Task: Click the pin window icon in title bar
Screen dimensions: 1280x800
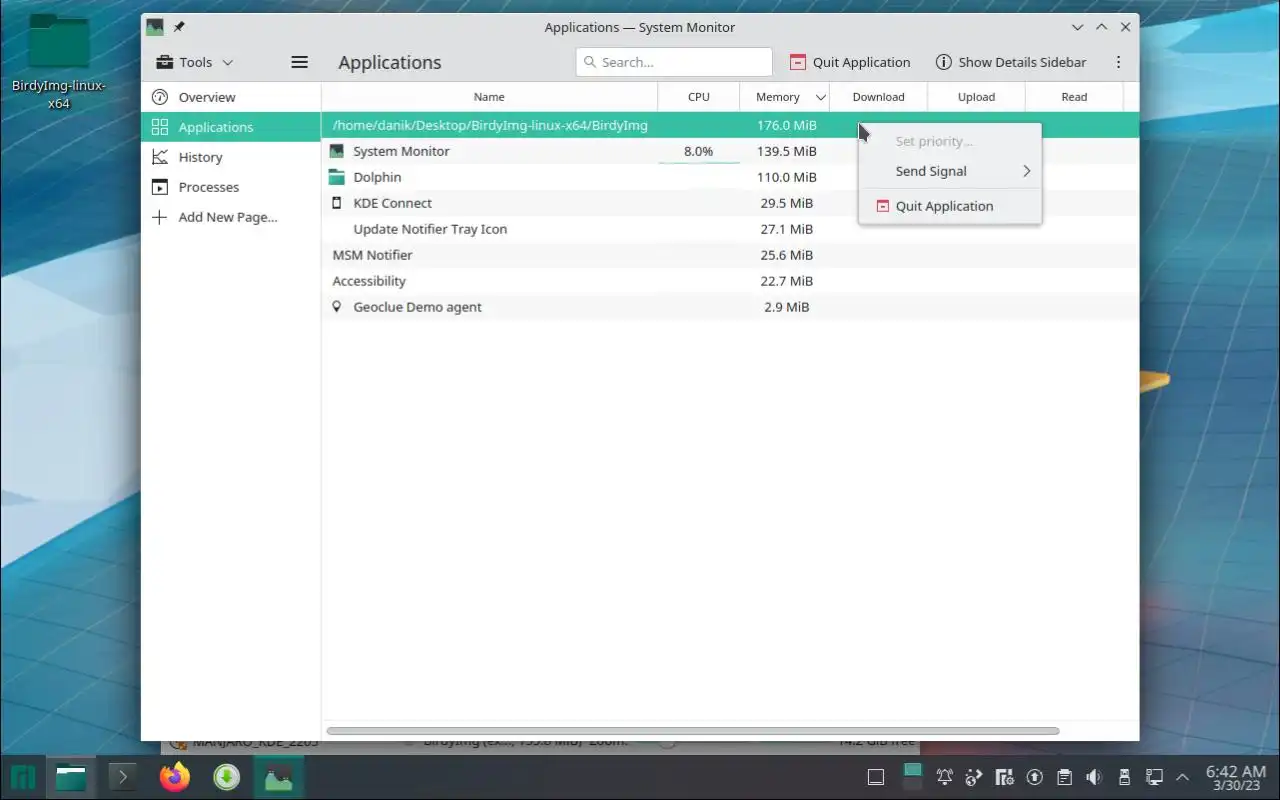Action: (x=179, y=27)
